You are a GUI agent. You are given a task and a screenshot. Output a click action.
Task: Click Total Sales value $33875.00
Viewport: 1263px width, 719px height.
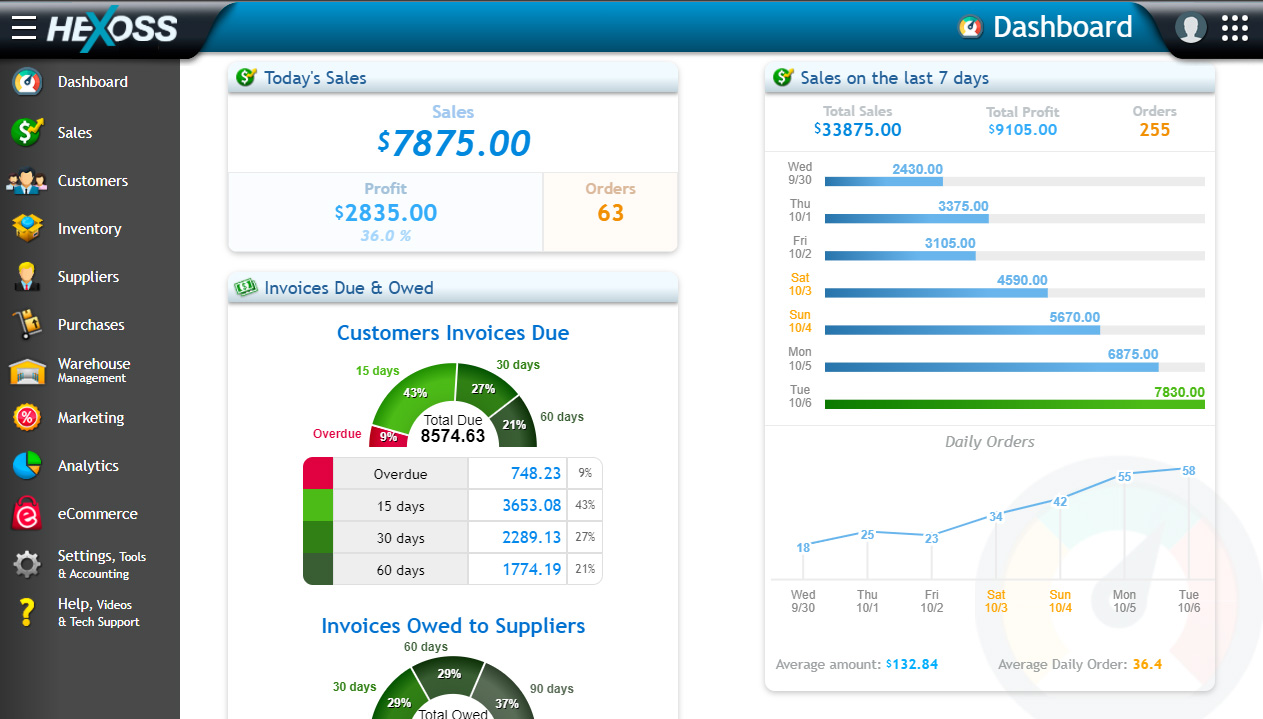point(857,130)
